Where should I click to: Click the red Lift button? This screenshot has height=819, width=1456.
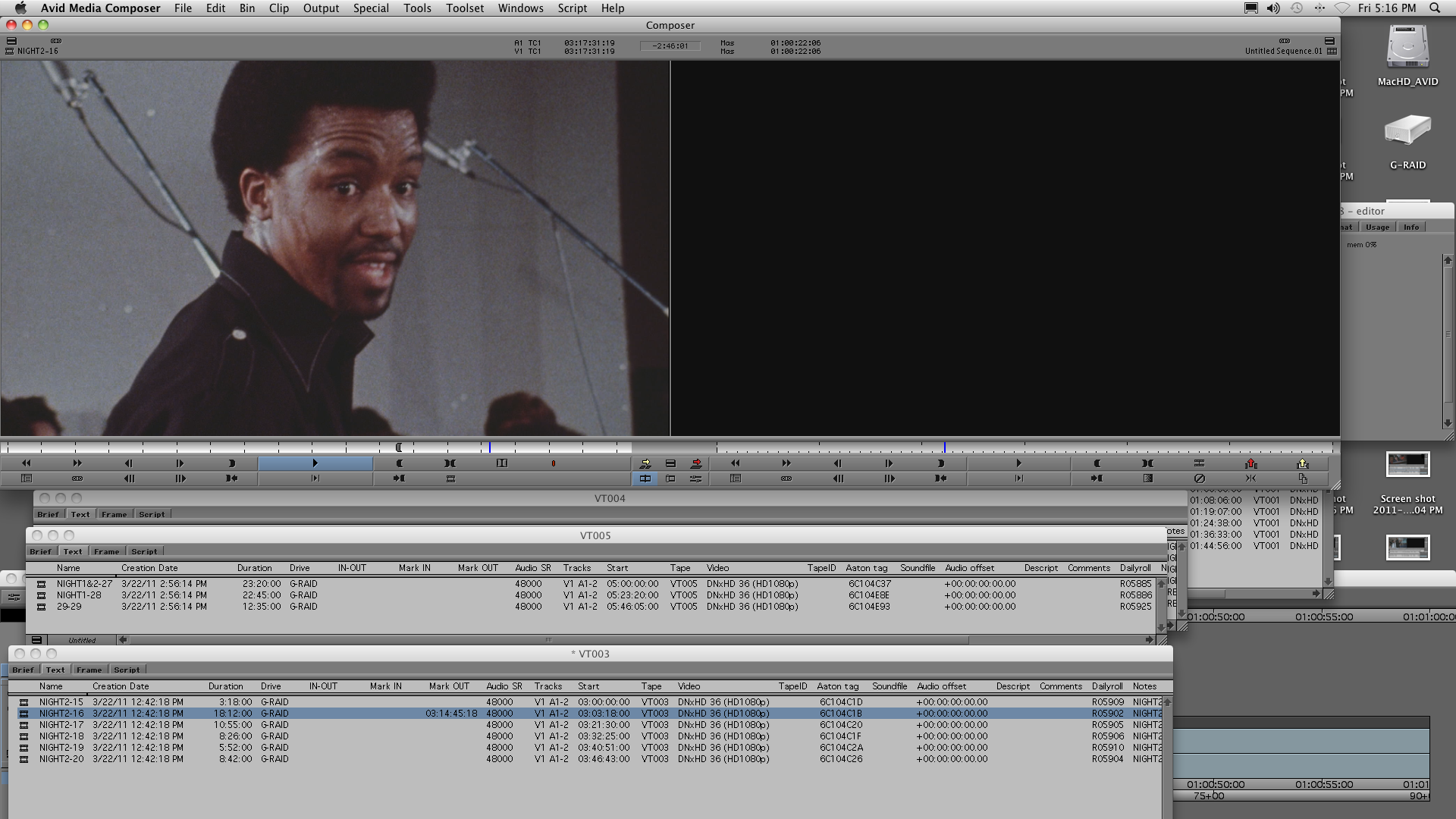[1250, 463]
